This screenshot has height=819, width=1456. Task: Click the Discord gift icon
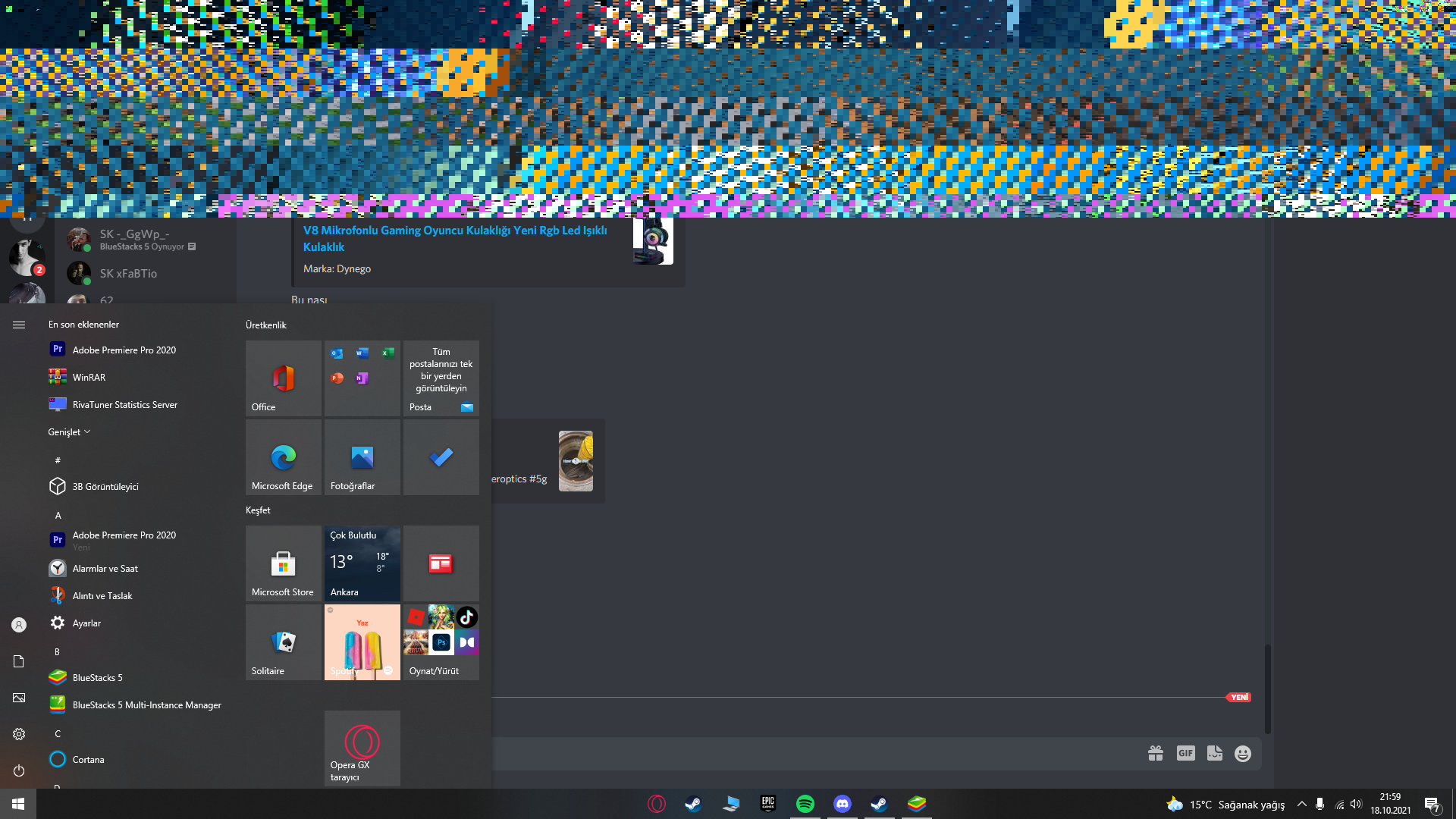coord(1155,753)
